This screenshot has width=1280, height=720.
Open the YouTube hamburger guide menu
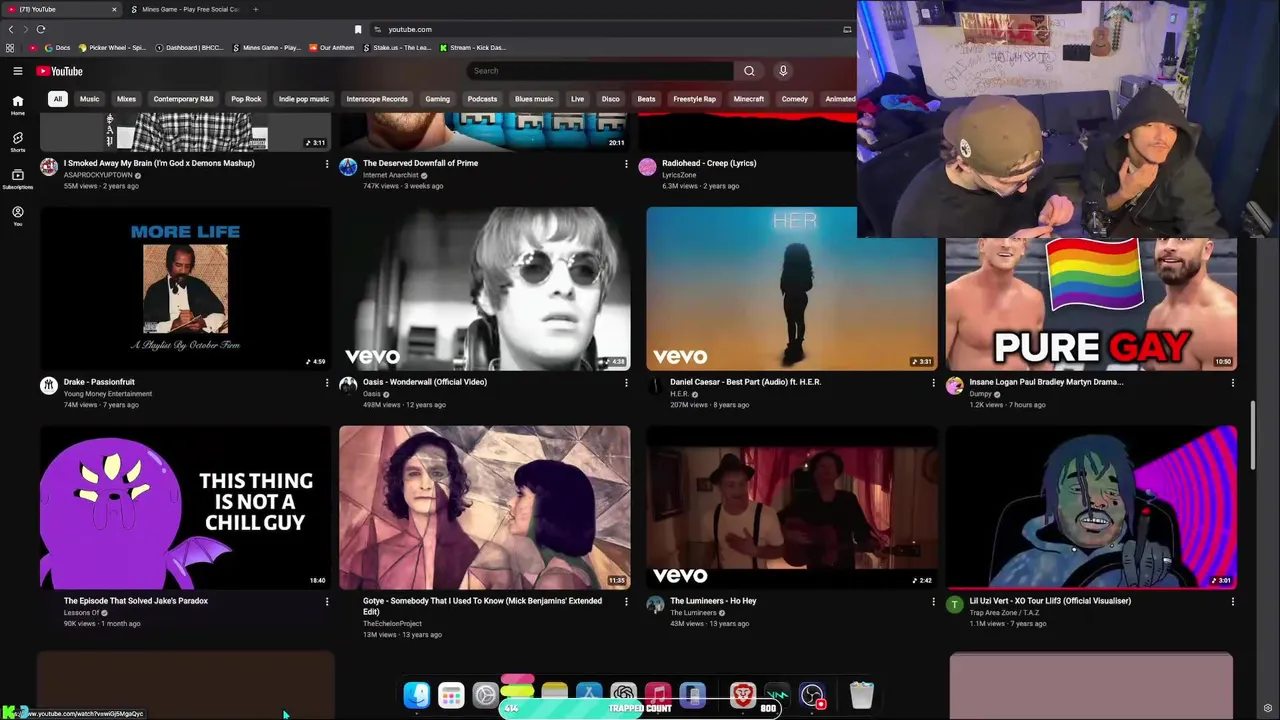tap(17, 71)
